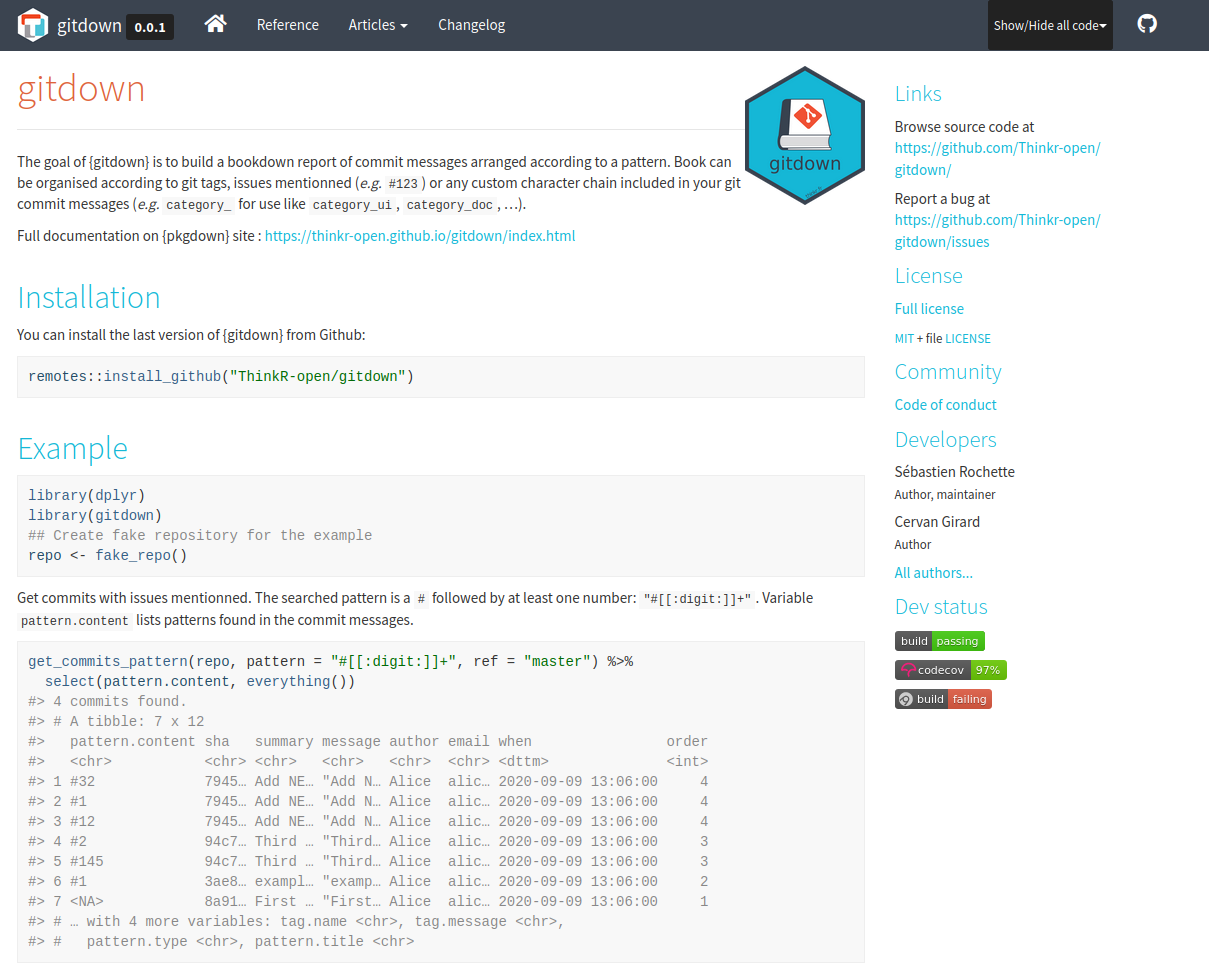Click the Community sidebar heading
1209x975 pixels.
click(x=948, y=372)
